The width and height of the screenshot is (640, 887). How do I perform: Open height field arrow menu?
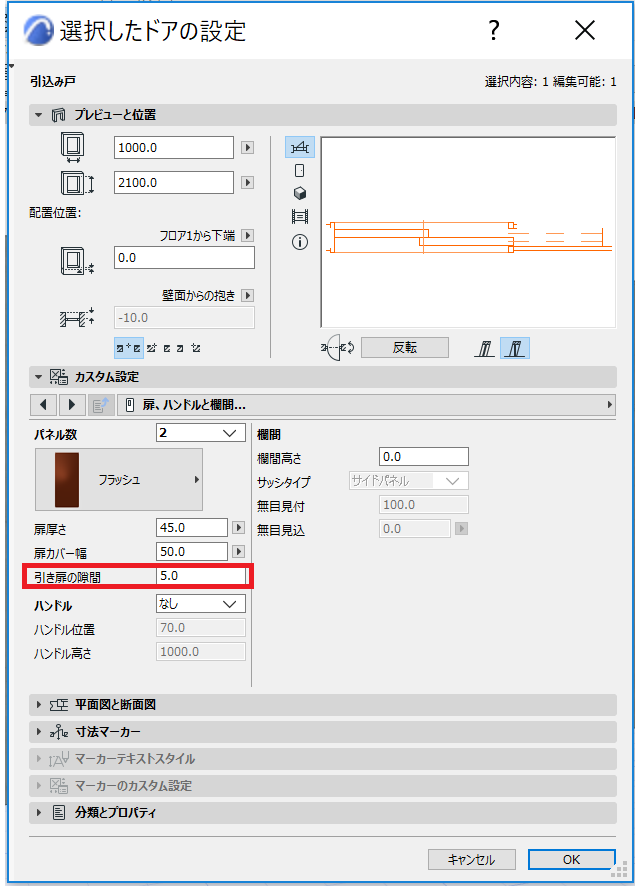(x=247, y=183)
